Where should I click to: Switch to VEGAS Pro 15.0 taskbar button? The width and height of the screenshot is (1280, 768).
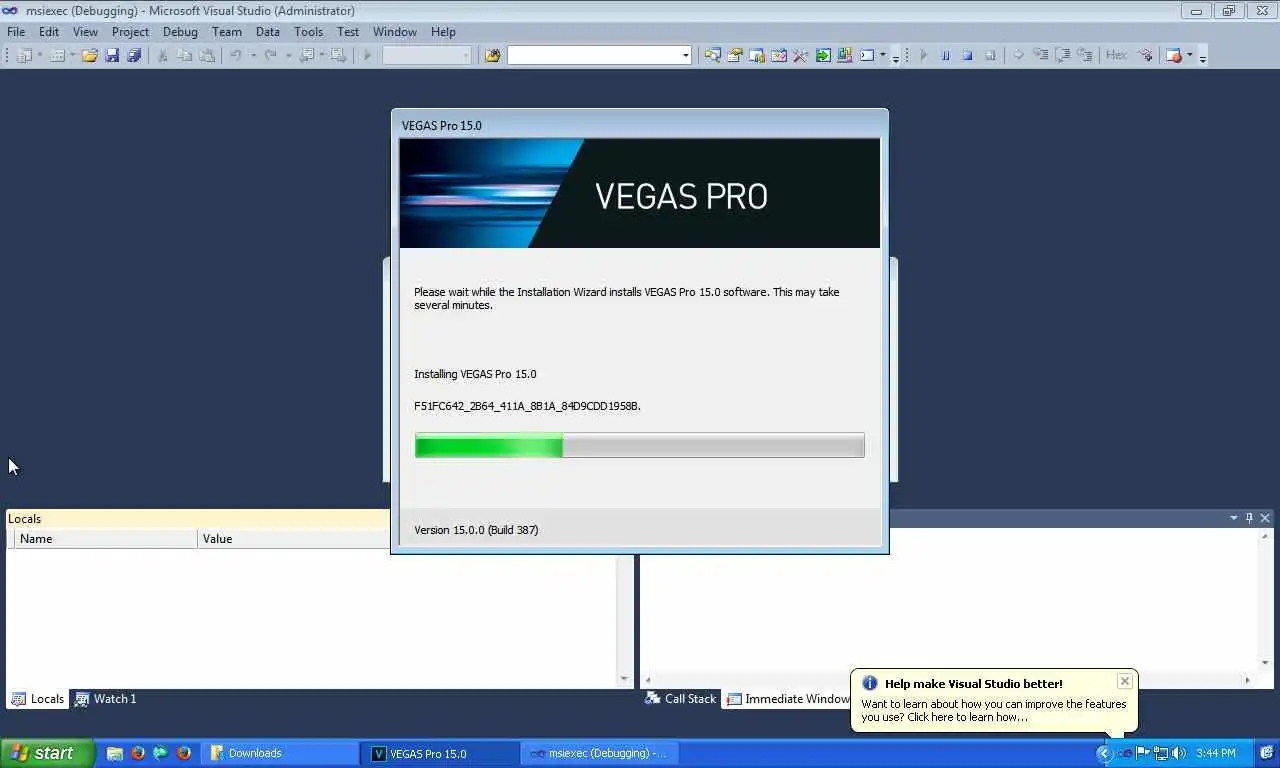click(x=441, y=753)
